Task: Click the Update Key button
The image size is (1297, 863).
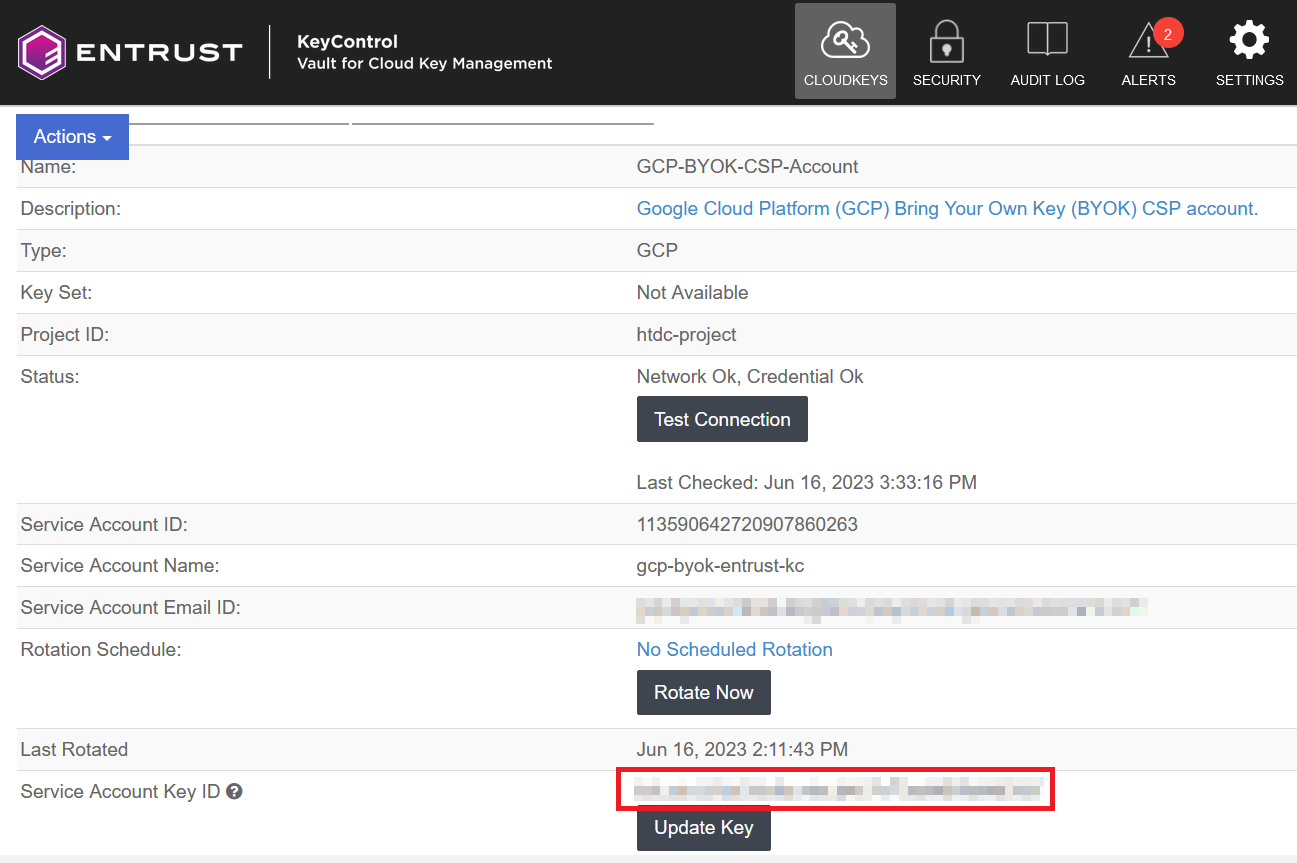Action: point(703,828)
